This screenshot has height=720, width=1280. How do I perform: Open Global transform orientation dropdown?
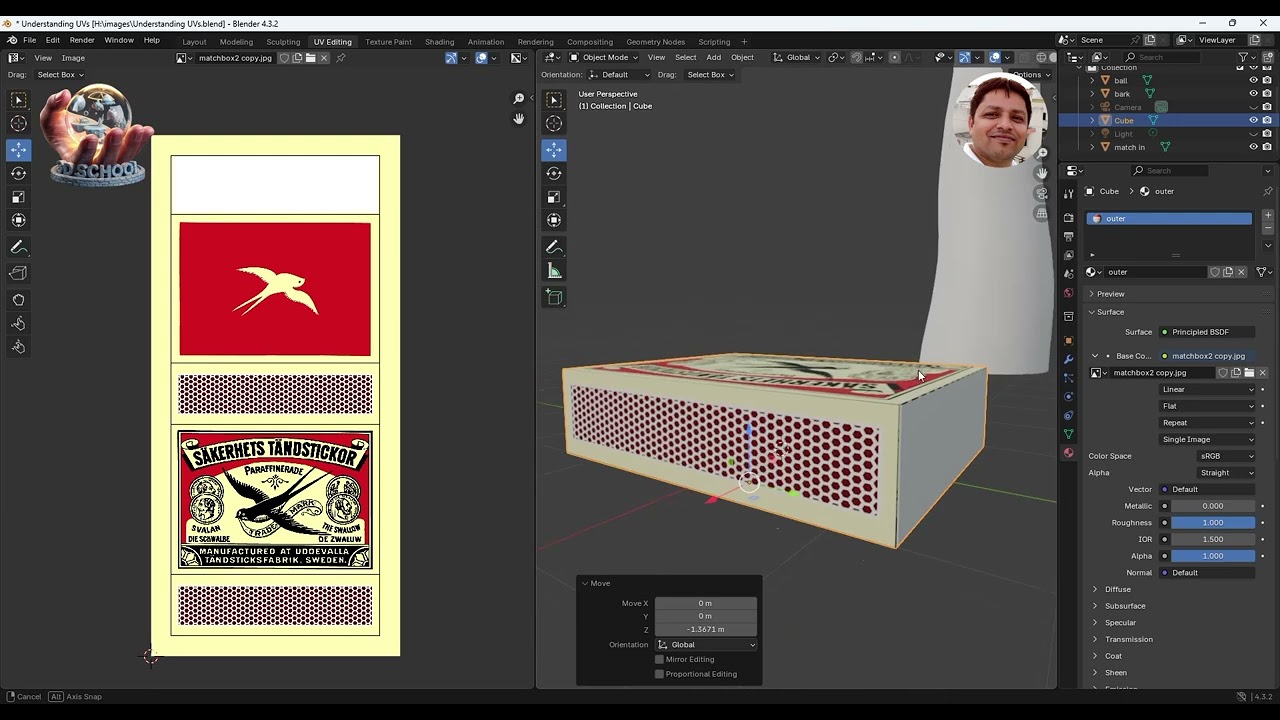click(x=797, y=57)
